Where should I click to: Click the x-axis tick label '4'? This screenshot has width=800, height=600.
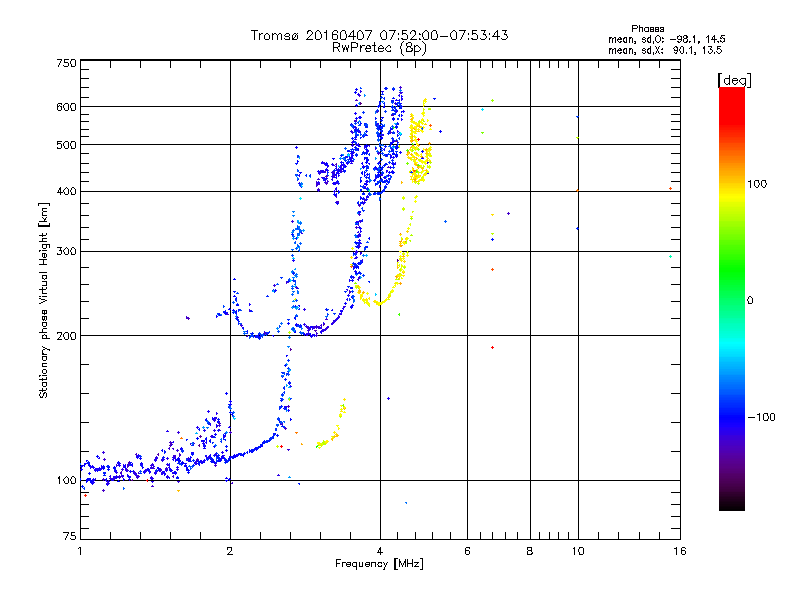pyautogui.click(x=380, y=551)
